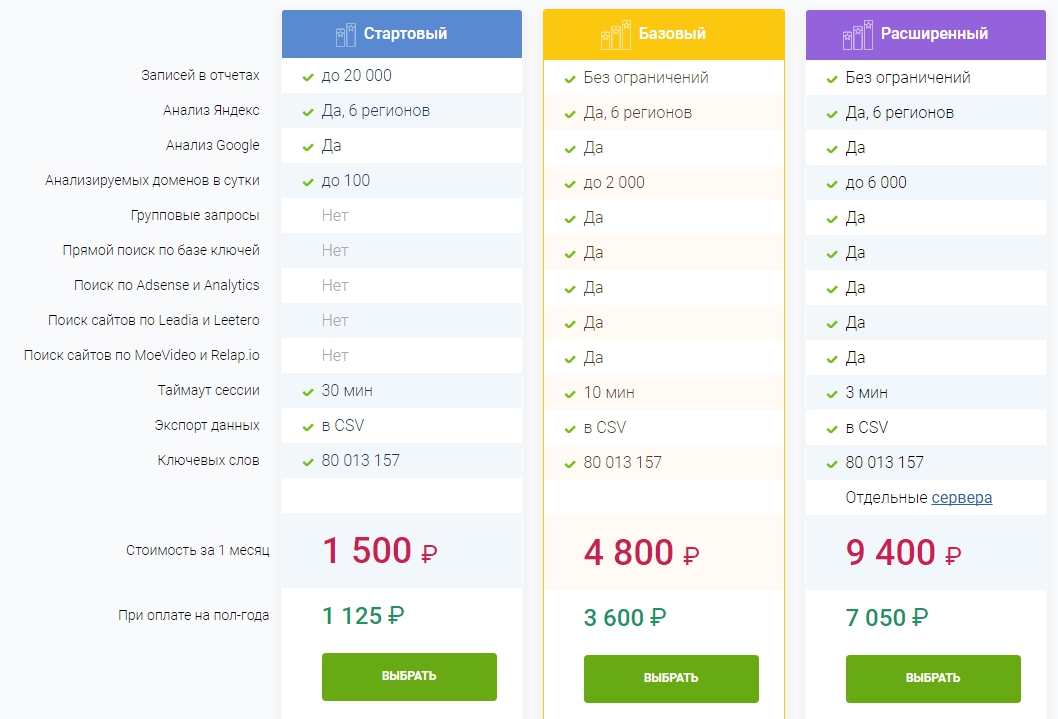Click checkmark beside 'до 2 000' in Базовый
The height and width of the screenshot is (719, 1058).
pos(570,184)
